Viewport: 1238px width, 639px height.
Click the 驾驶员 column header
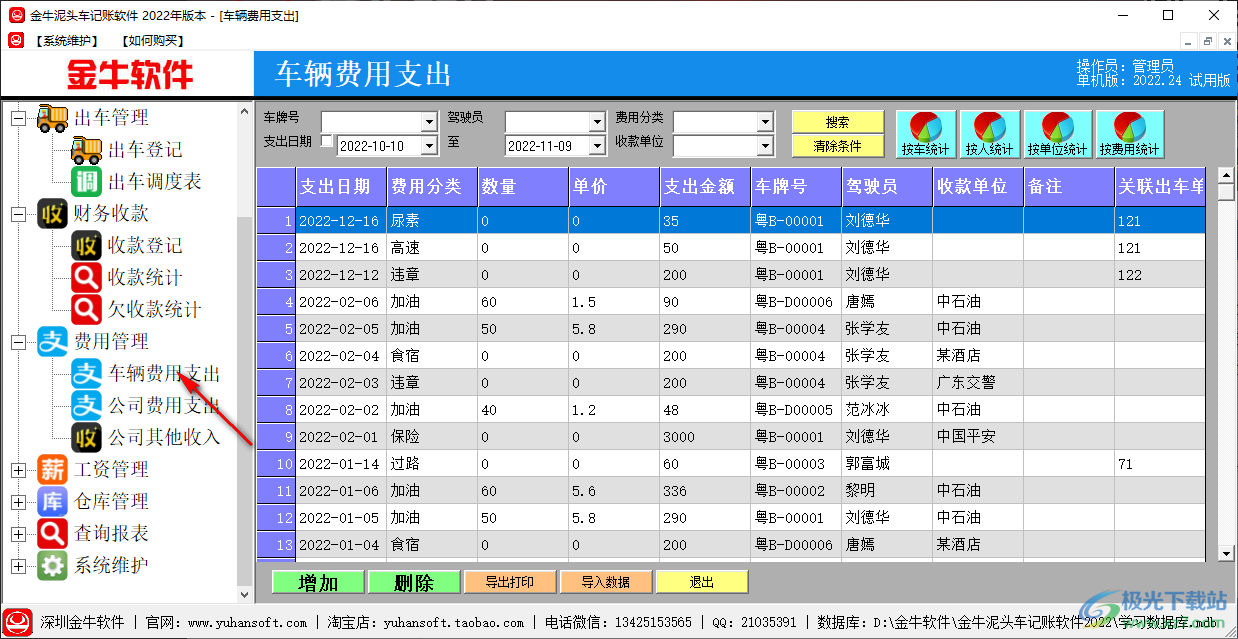[x=887, y=187]
